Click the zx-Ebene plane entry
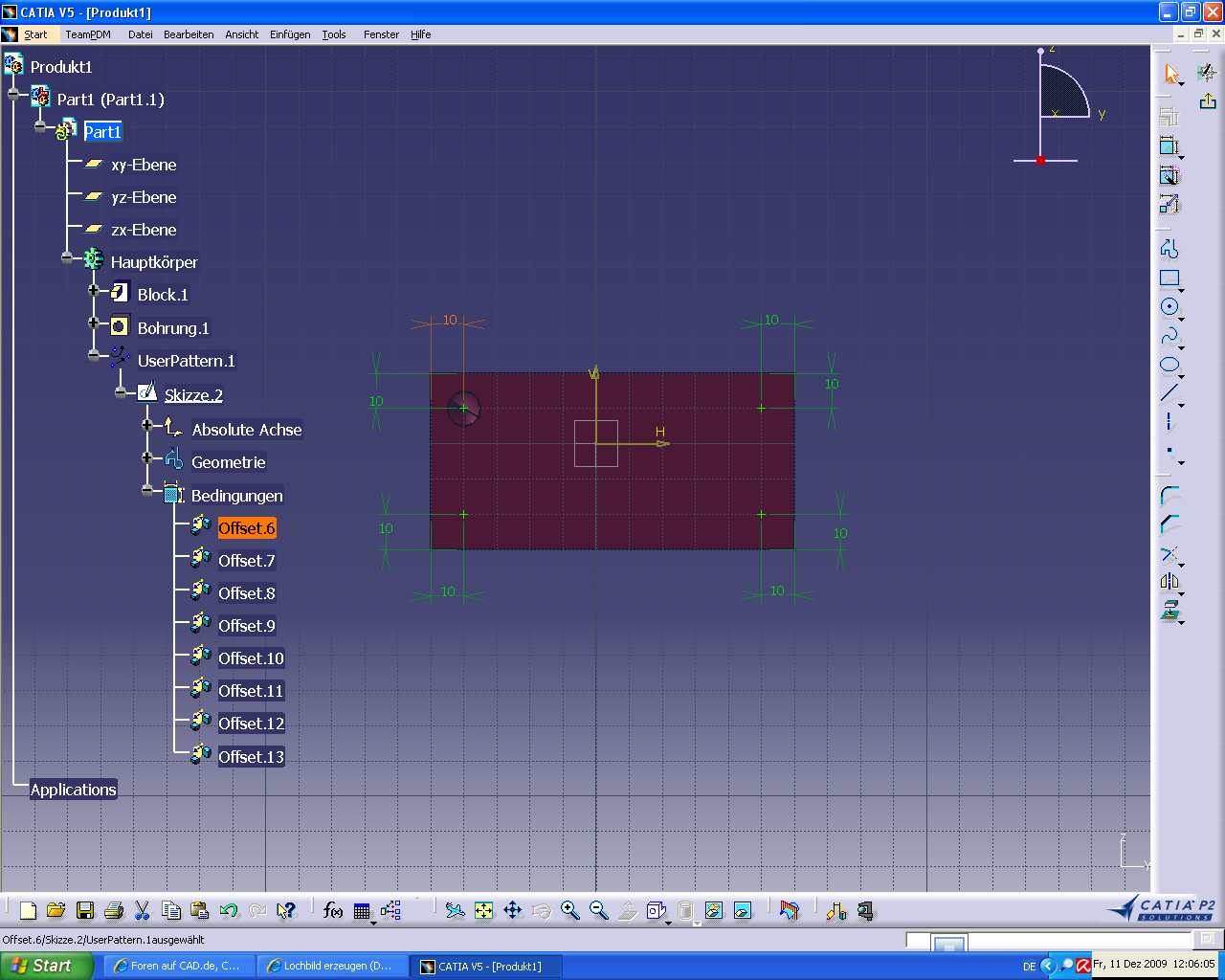 pos(144,230)
